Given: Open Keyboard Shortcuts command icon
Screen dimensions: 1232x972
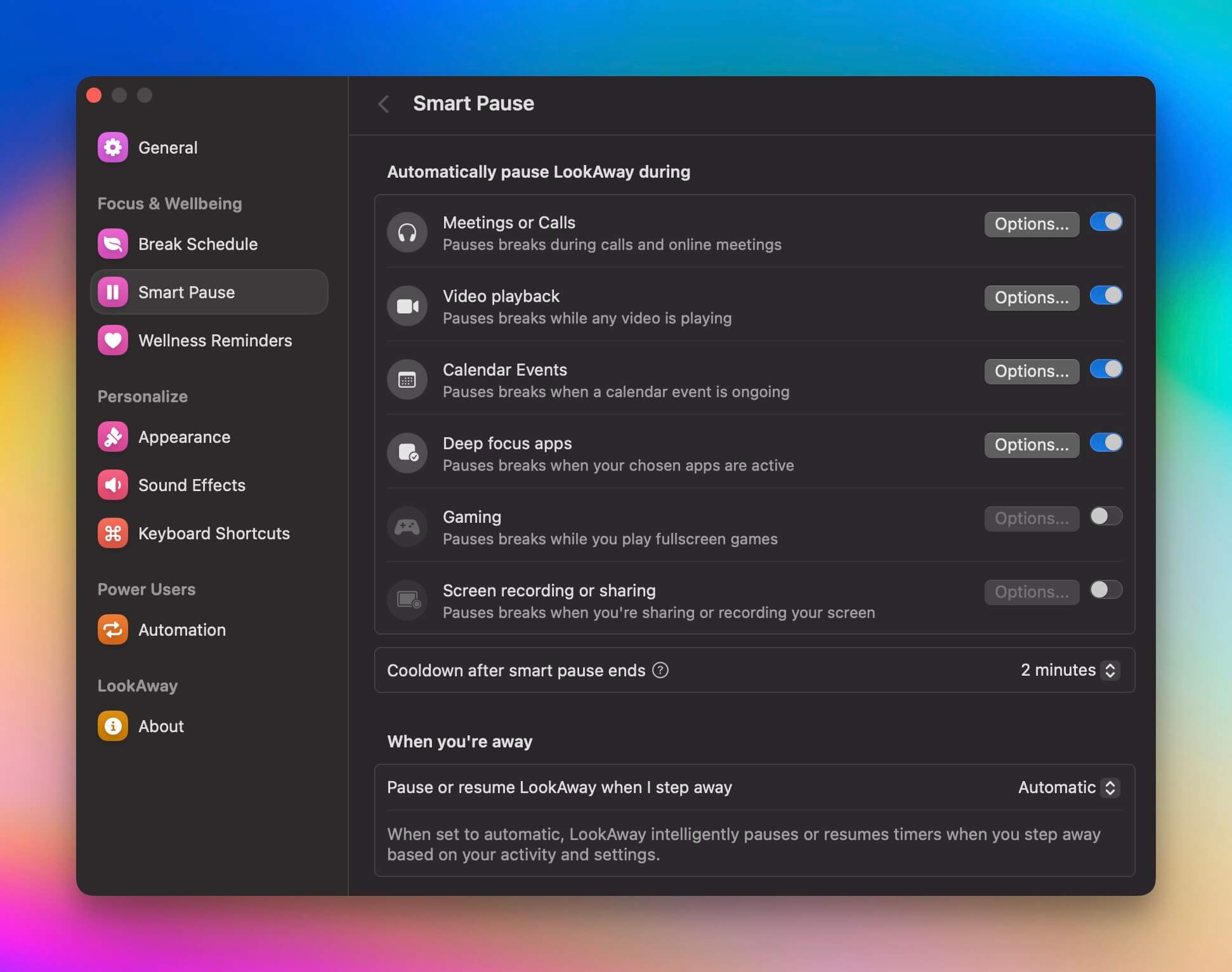Looking at the screenshot, I should pyautogui.click(x=112, y=533).
